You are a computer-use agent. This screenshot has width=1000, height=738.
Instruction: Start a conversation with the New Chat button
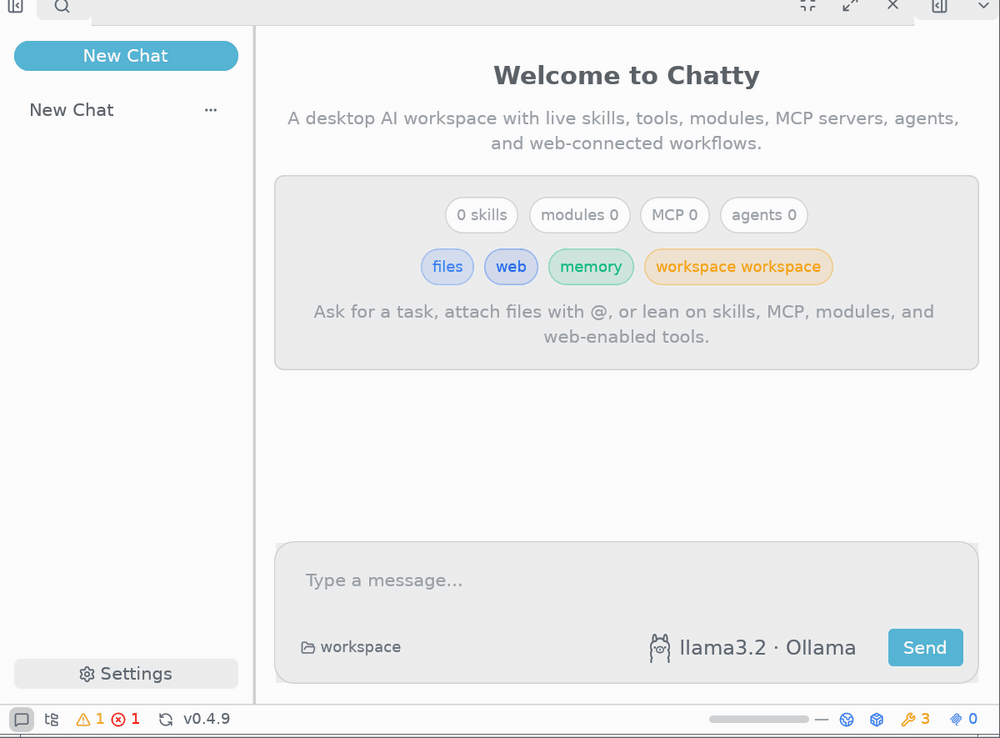(126, 56)
